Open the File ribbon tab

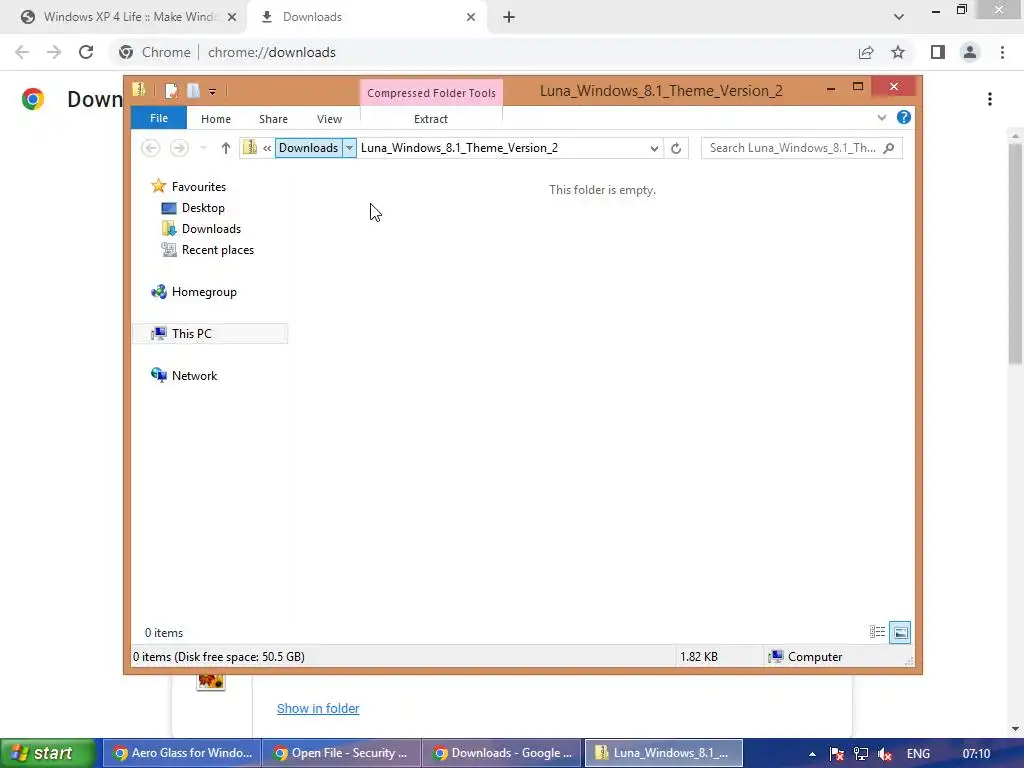pos(159,118)
